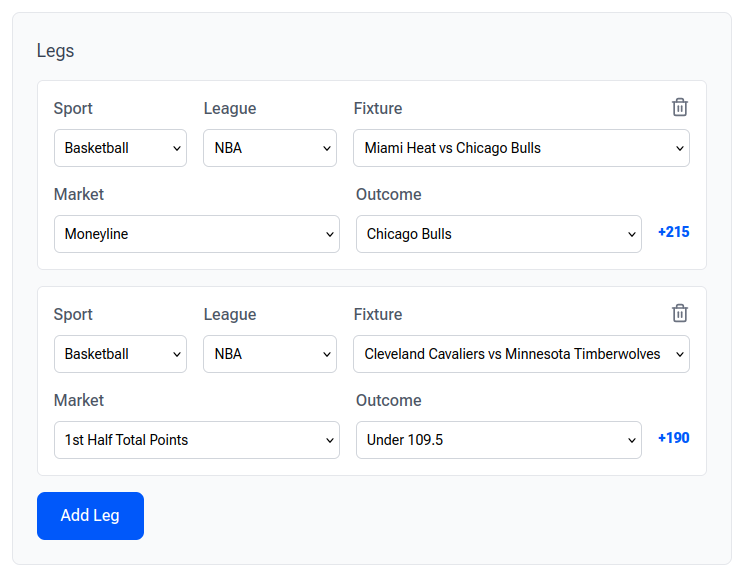Click the +215 odds value

pyautogui.click(x=673, y=232)
